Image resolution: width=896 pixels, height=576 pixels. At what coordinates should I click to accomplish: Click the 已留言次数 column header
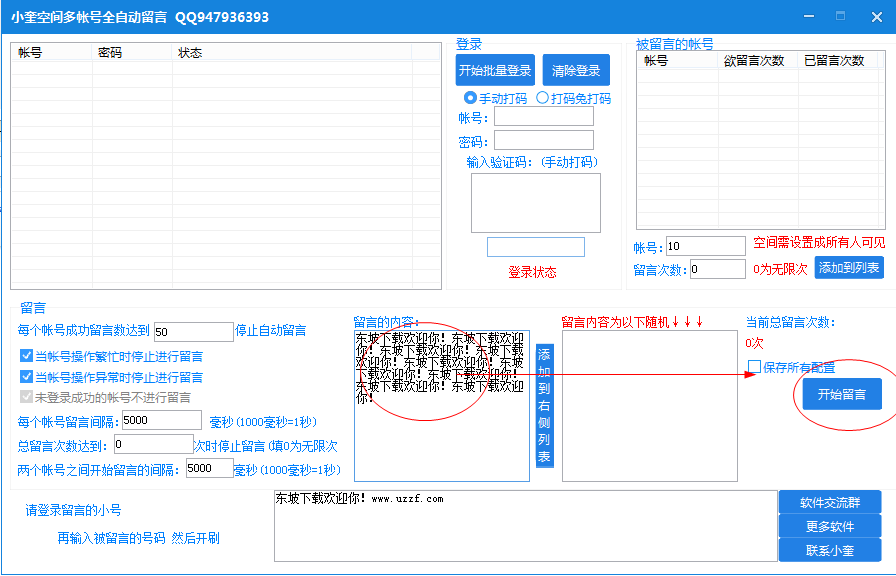[837, 61]
